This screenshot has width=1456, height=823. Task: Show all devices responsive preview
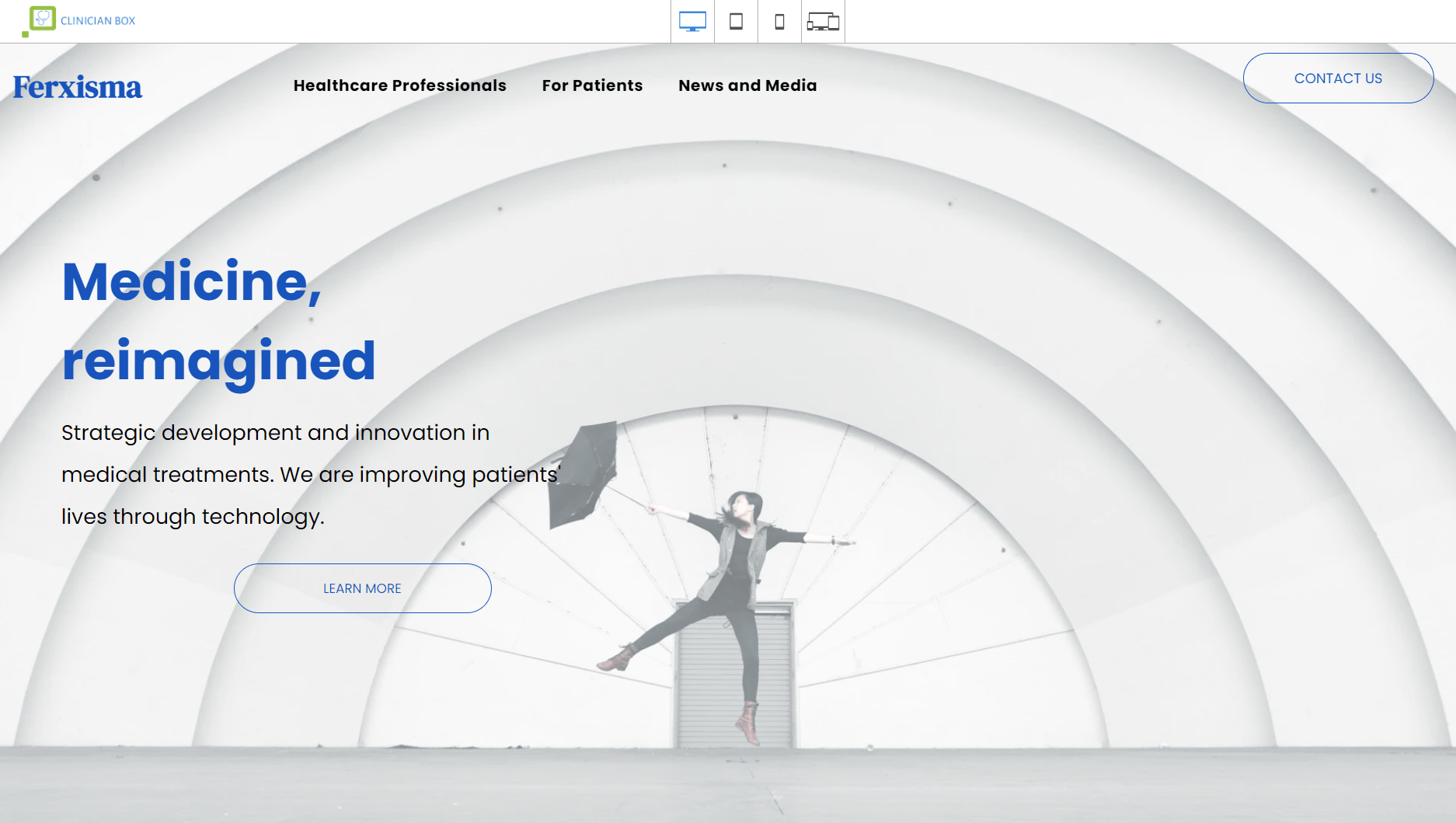pos(823,21)
